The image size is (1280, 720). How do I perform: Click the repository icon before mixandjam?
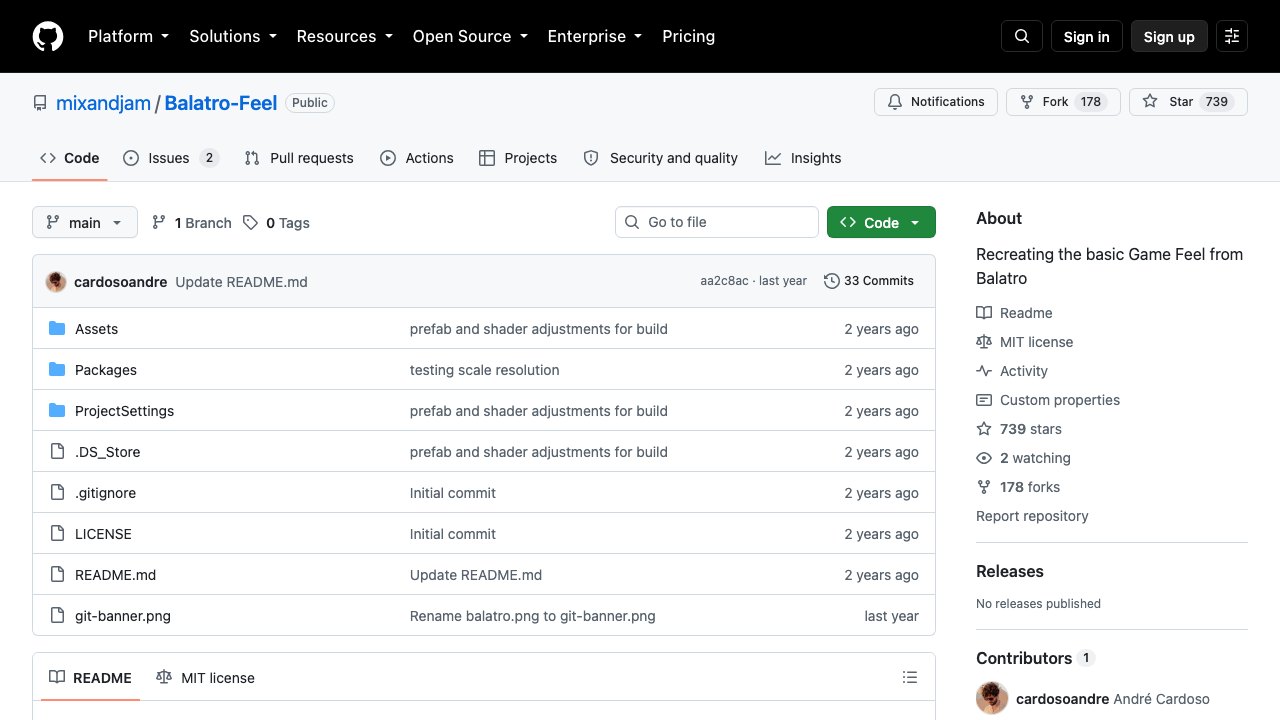(40, 103)
